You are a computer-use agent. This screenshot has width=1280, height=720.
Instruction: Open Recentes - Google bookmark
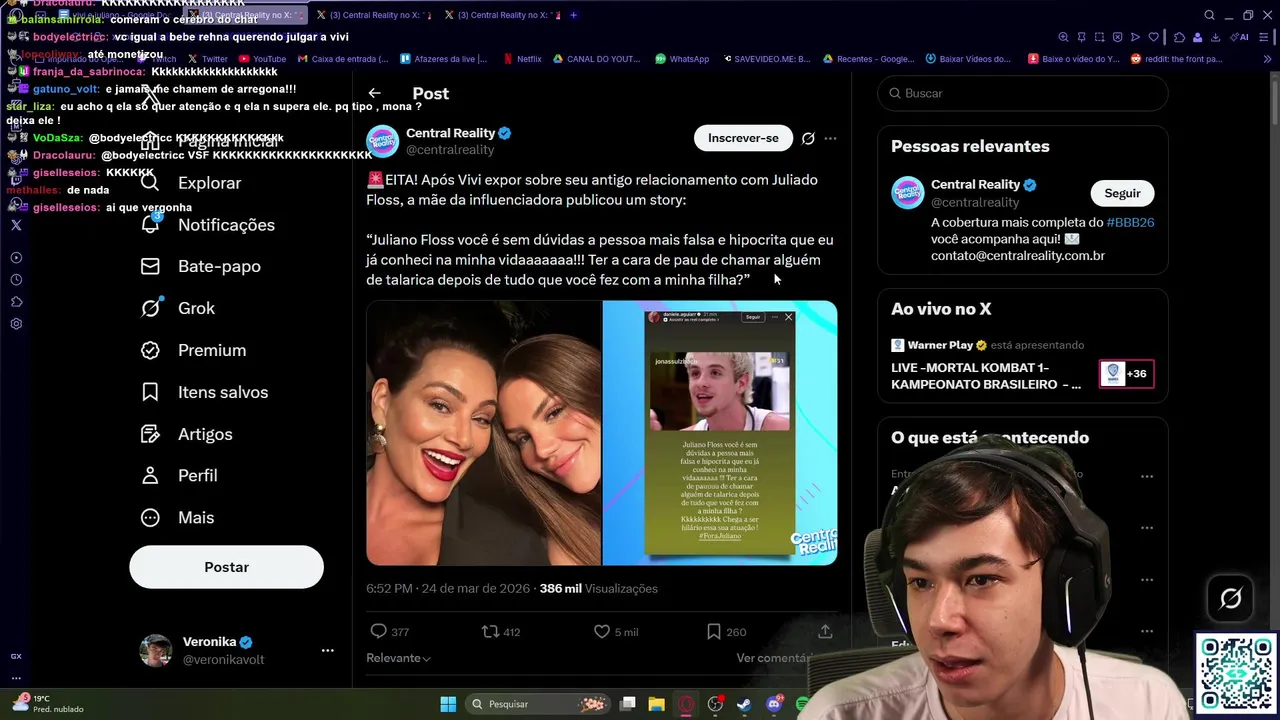tap(869, 59)
